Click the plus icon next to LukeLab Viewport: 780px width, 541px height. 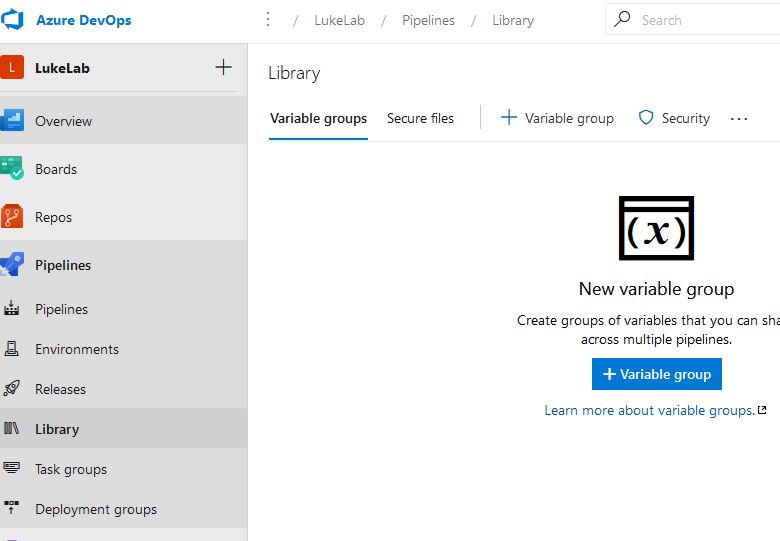click(223, 67)
